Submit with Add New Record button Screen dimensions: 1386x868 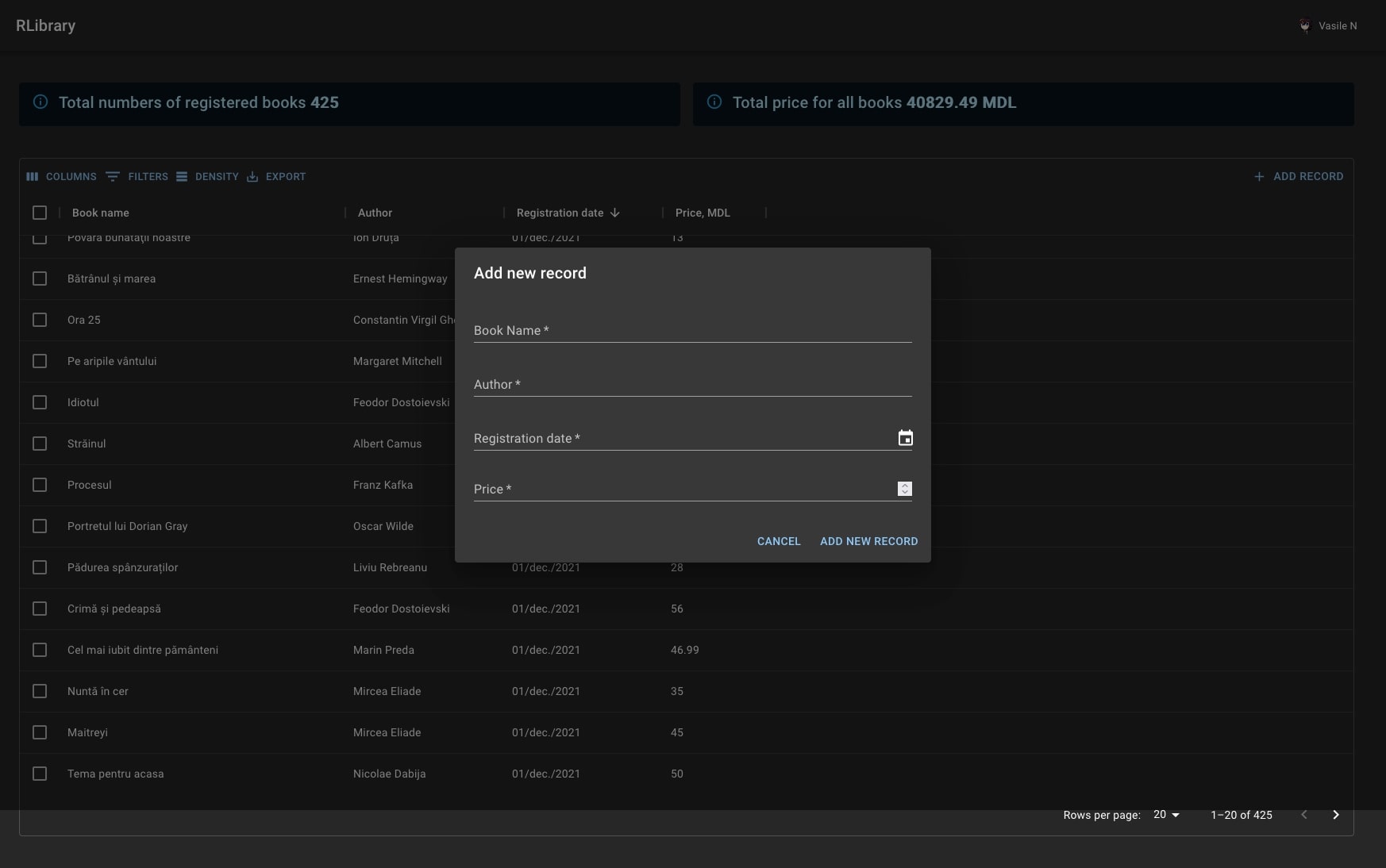868,541
